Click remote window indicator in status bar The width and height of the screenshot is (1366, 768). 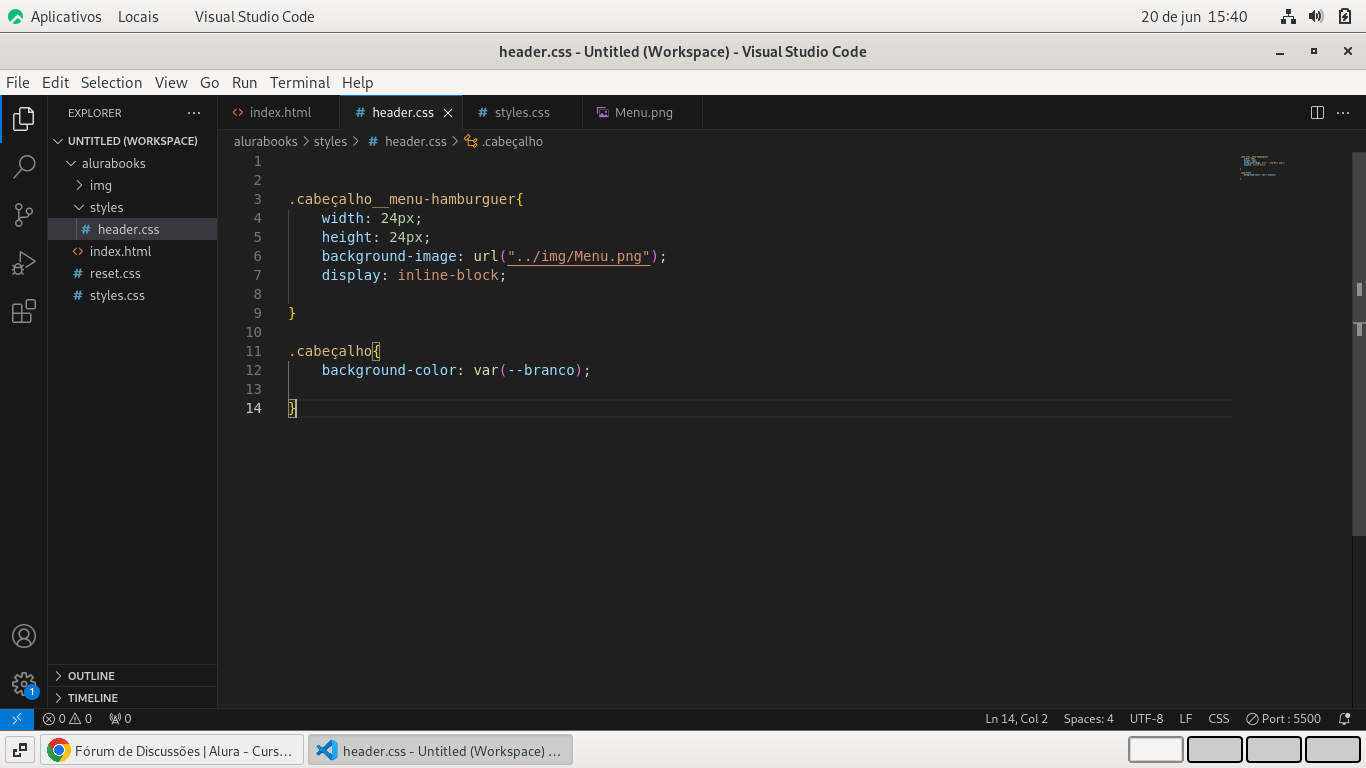click(17, 719)
